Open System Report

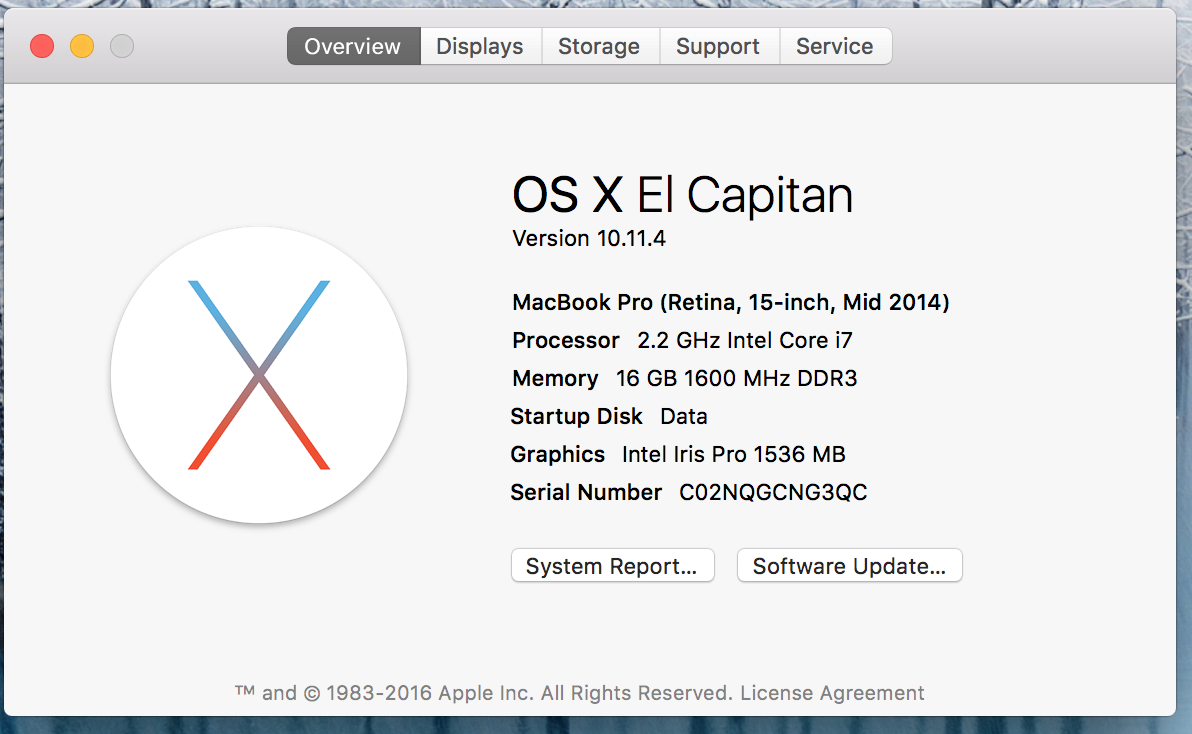click(612, 566)
